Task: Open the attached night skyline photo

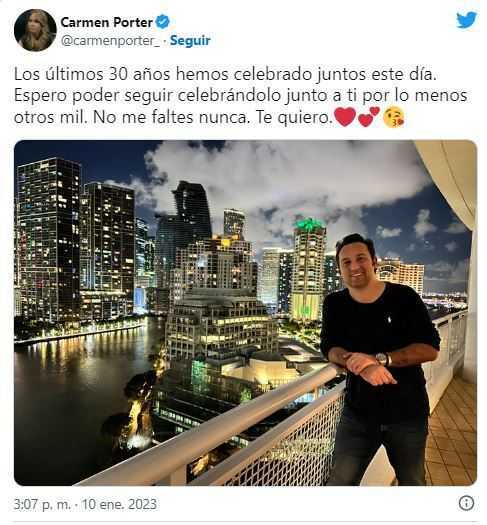Action: 245,313
